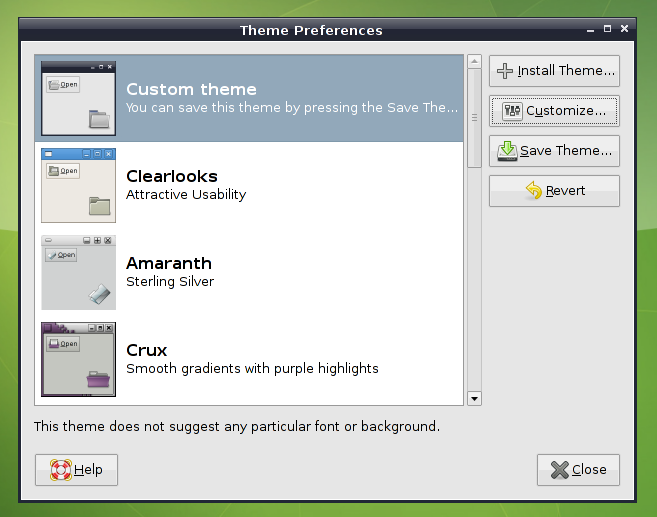Click 'Smooth gradients with purple highlights' text
This screenshot has height=517, width=657.
click(x=252, y=369)
